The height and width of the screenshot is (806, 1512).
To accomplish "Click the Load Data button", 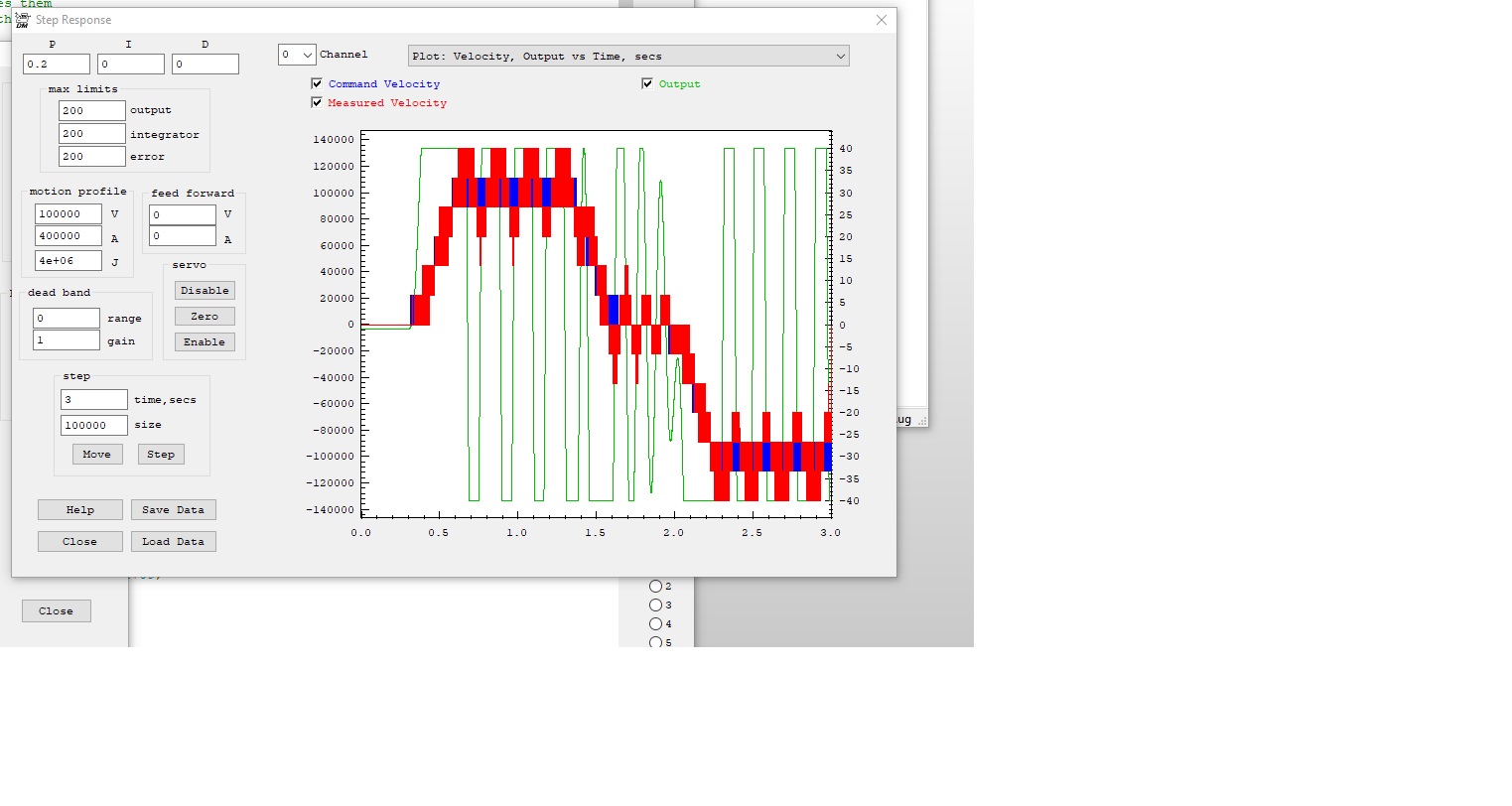I will (173, 541).
